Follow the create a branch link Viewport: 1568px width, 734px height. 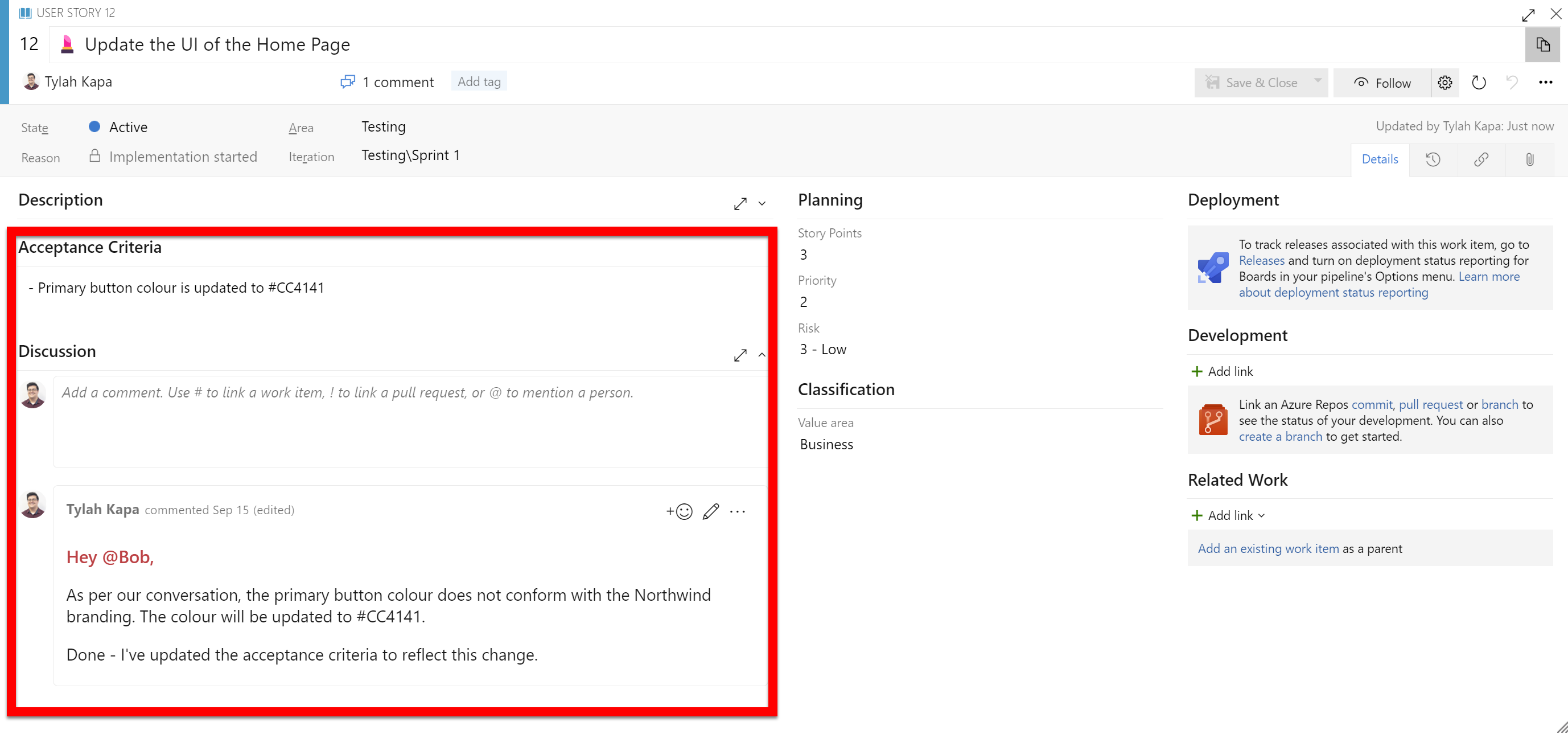click(x=1280, y=436)
